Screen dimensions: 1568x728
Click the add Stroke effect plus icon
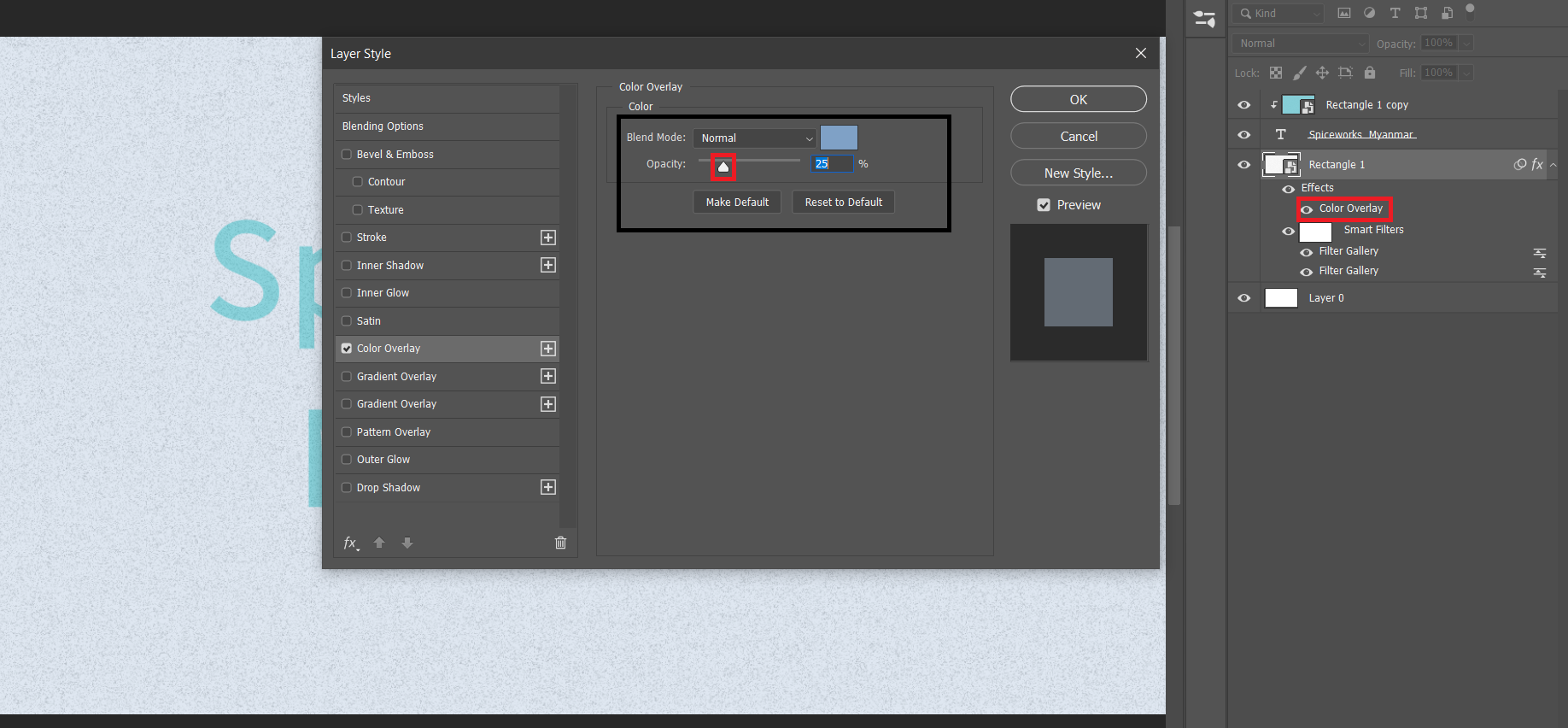click(x=548, y=238)
